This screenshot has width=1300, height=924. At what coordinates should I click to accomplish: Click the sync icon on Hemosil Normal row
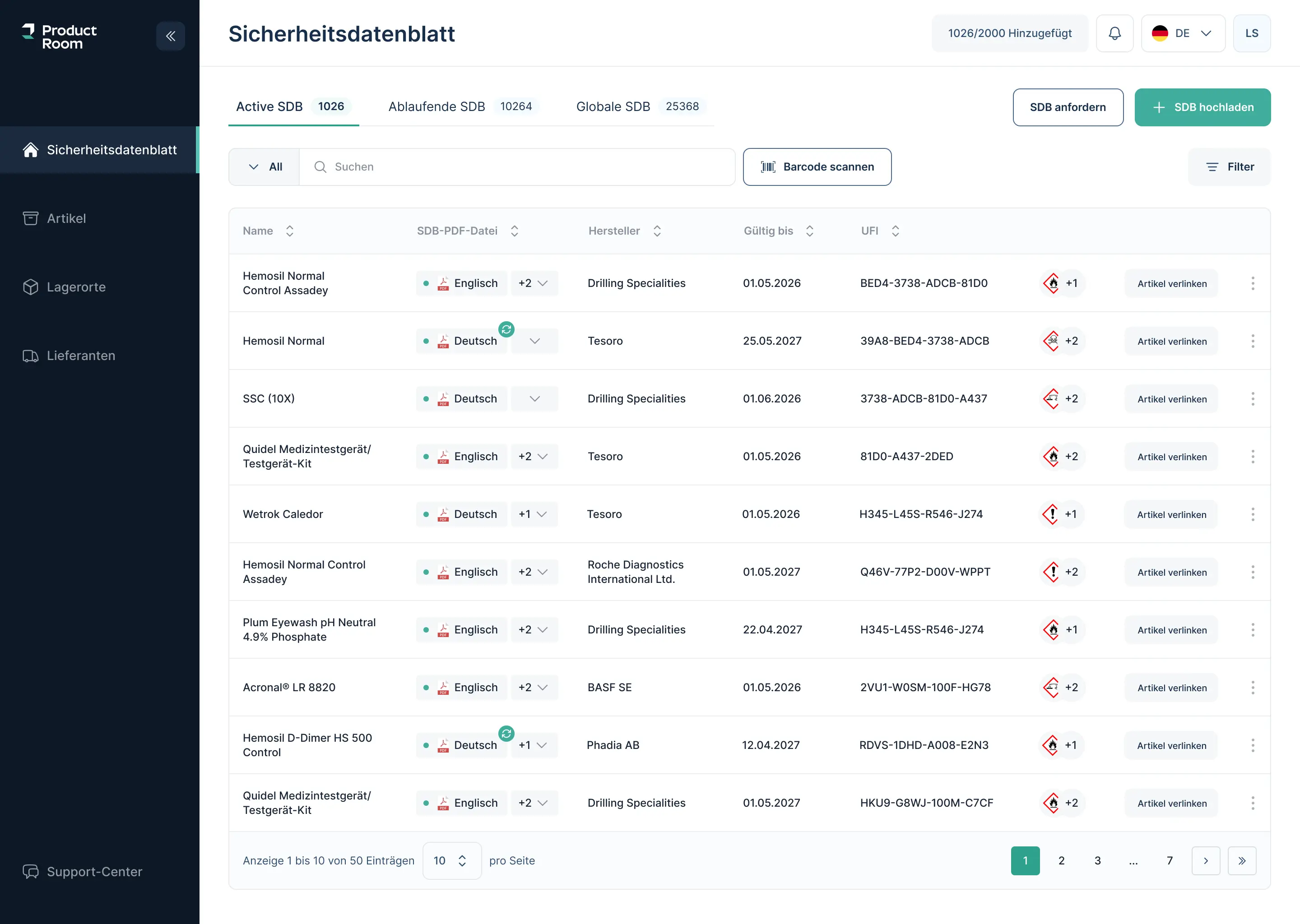click(506, 329)
